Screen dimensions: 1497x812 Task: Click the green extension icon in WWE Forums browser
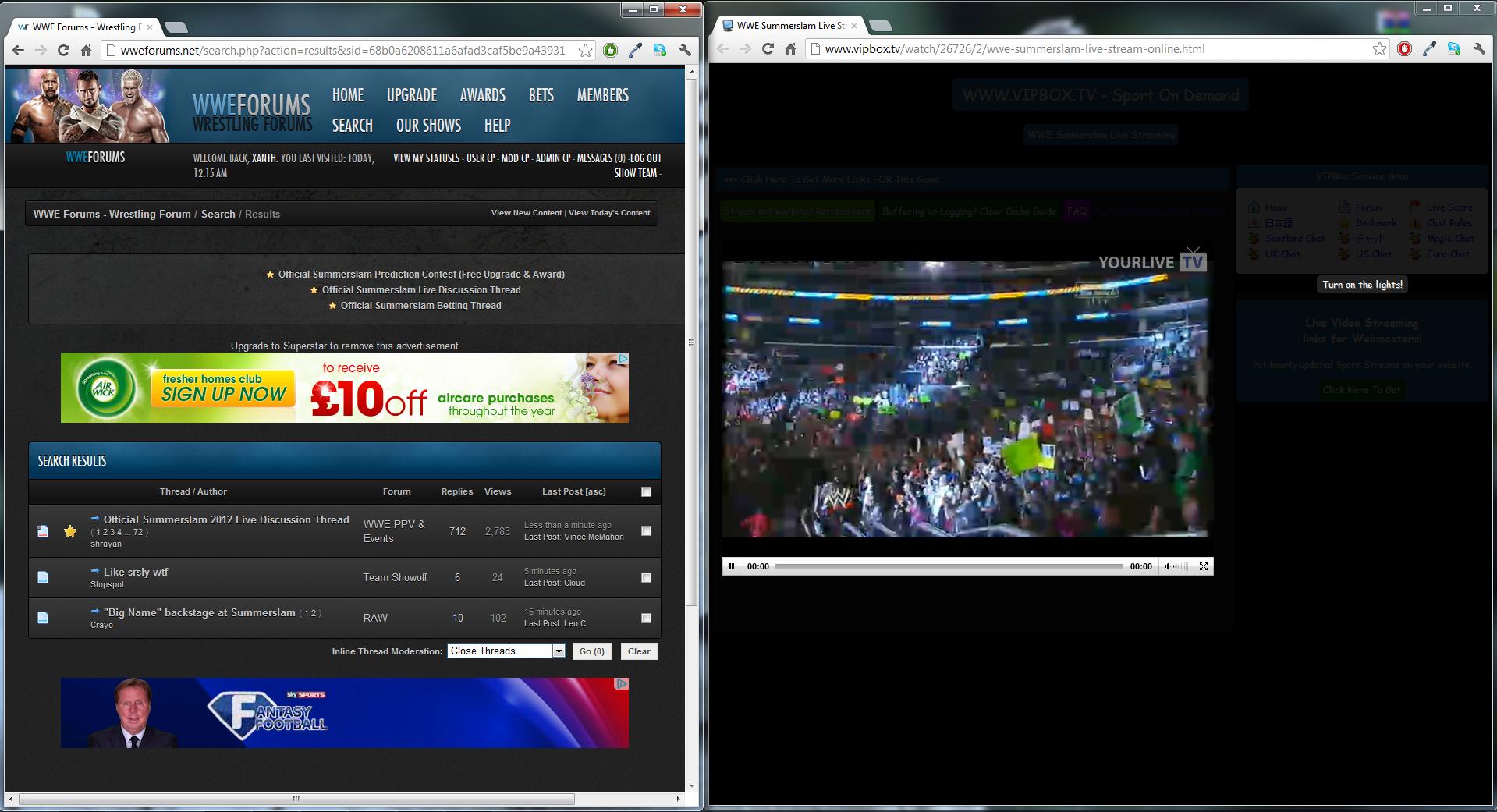tap(610, 50)
